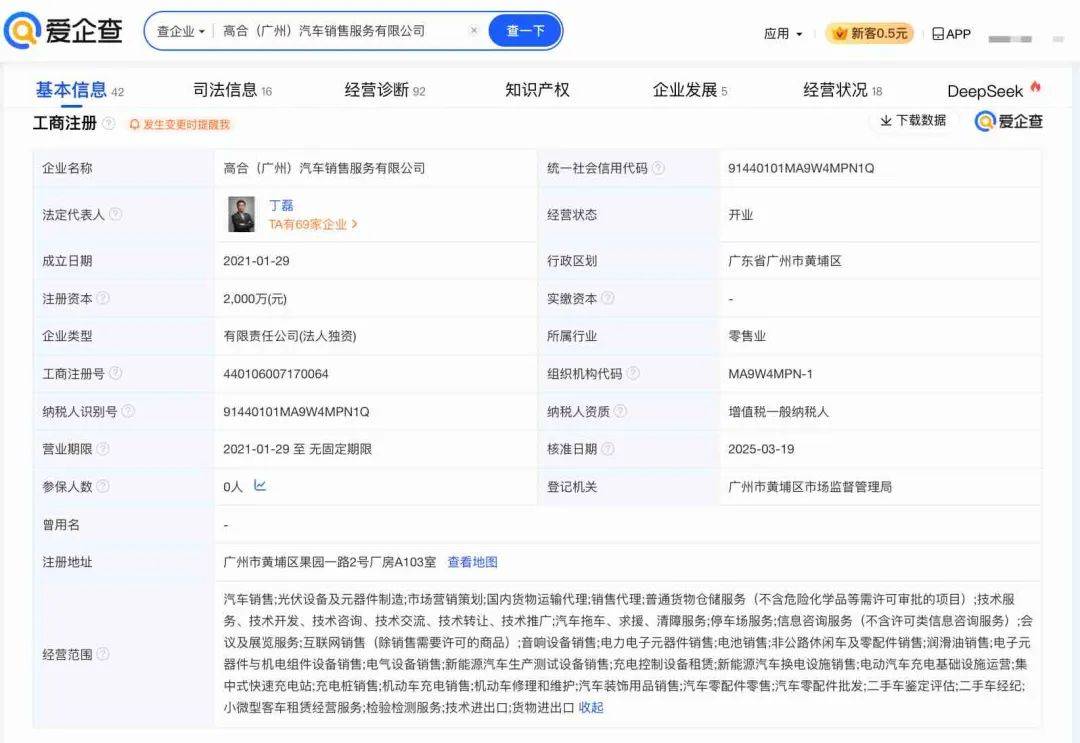Screen dimensions: 1080x743
Task: Click the 企业类型 value 有限责任公司(法人独资)
Action: tap(290, 336)
